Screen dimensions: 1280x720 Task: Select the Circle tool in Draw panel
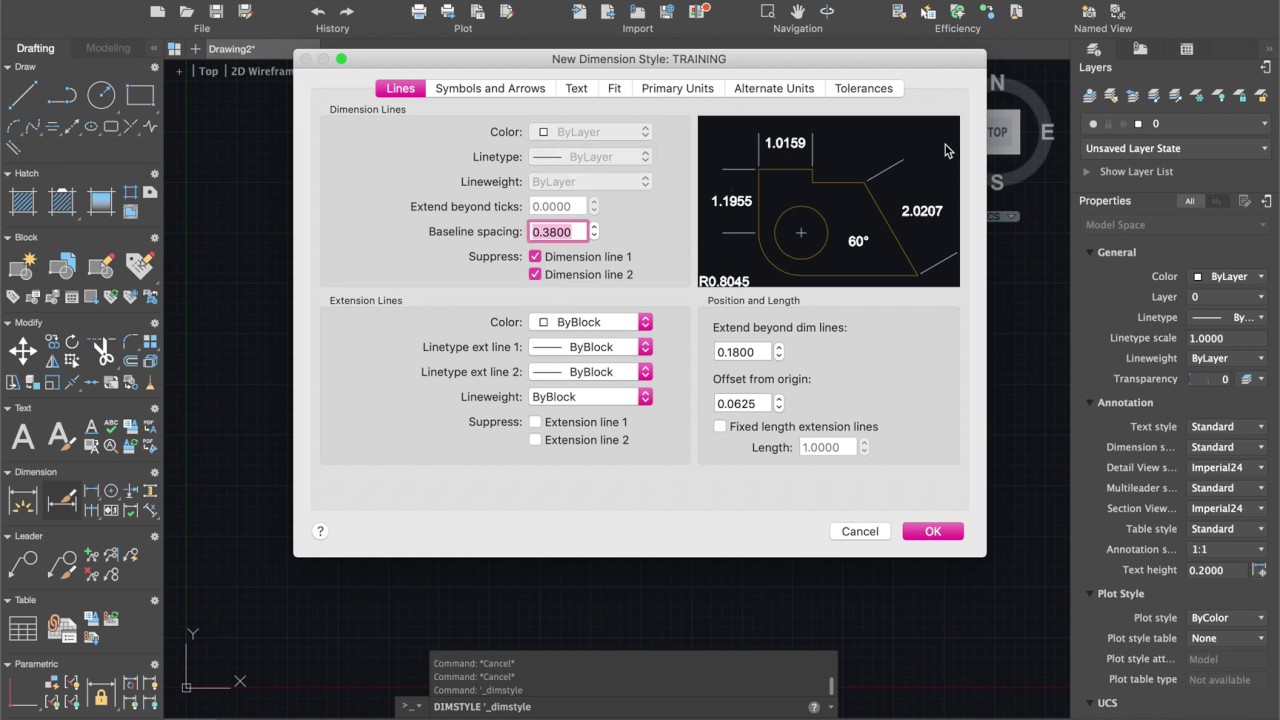tap(101, 95)
